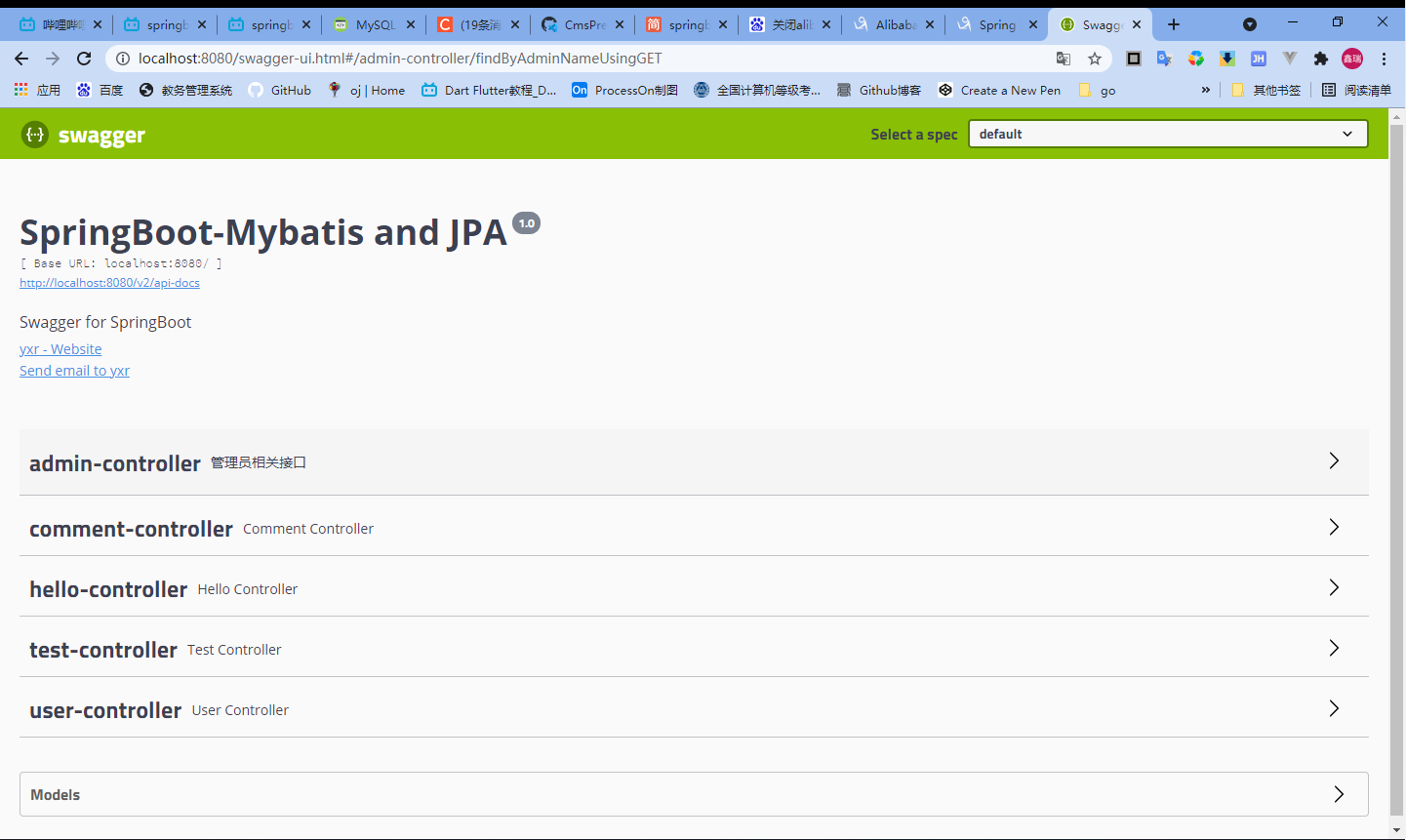1406x840 pixels.
Task: Click the 1.0 version badge
Action: (527, 223)
